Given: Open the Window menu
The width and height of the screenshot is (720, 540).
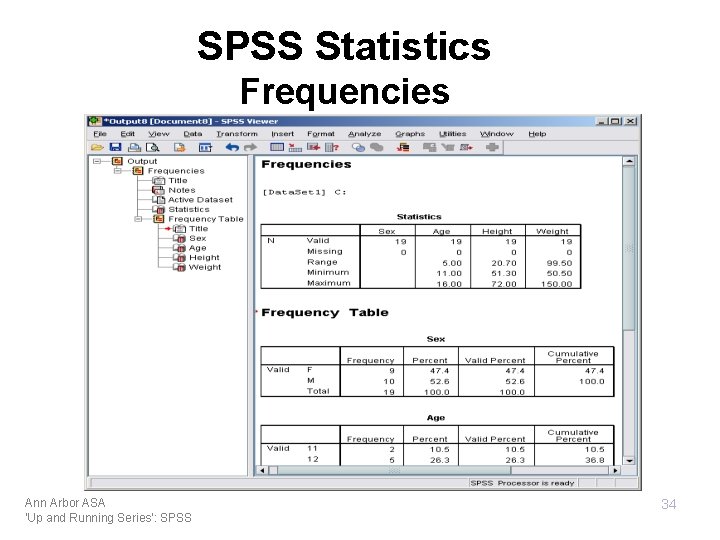Looking at the screenshot, I should pyautogui.click(x=497, y=134).
